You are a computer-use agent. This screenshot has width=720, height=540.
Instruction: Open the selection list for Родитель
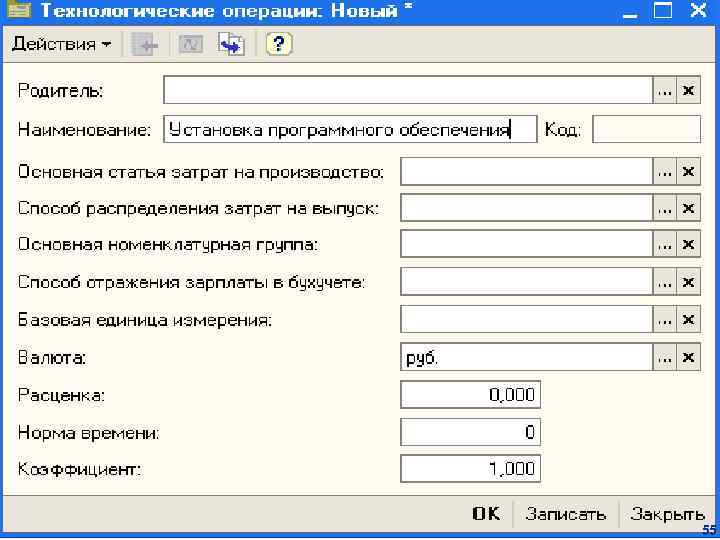tap(664, 90)
